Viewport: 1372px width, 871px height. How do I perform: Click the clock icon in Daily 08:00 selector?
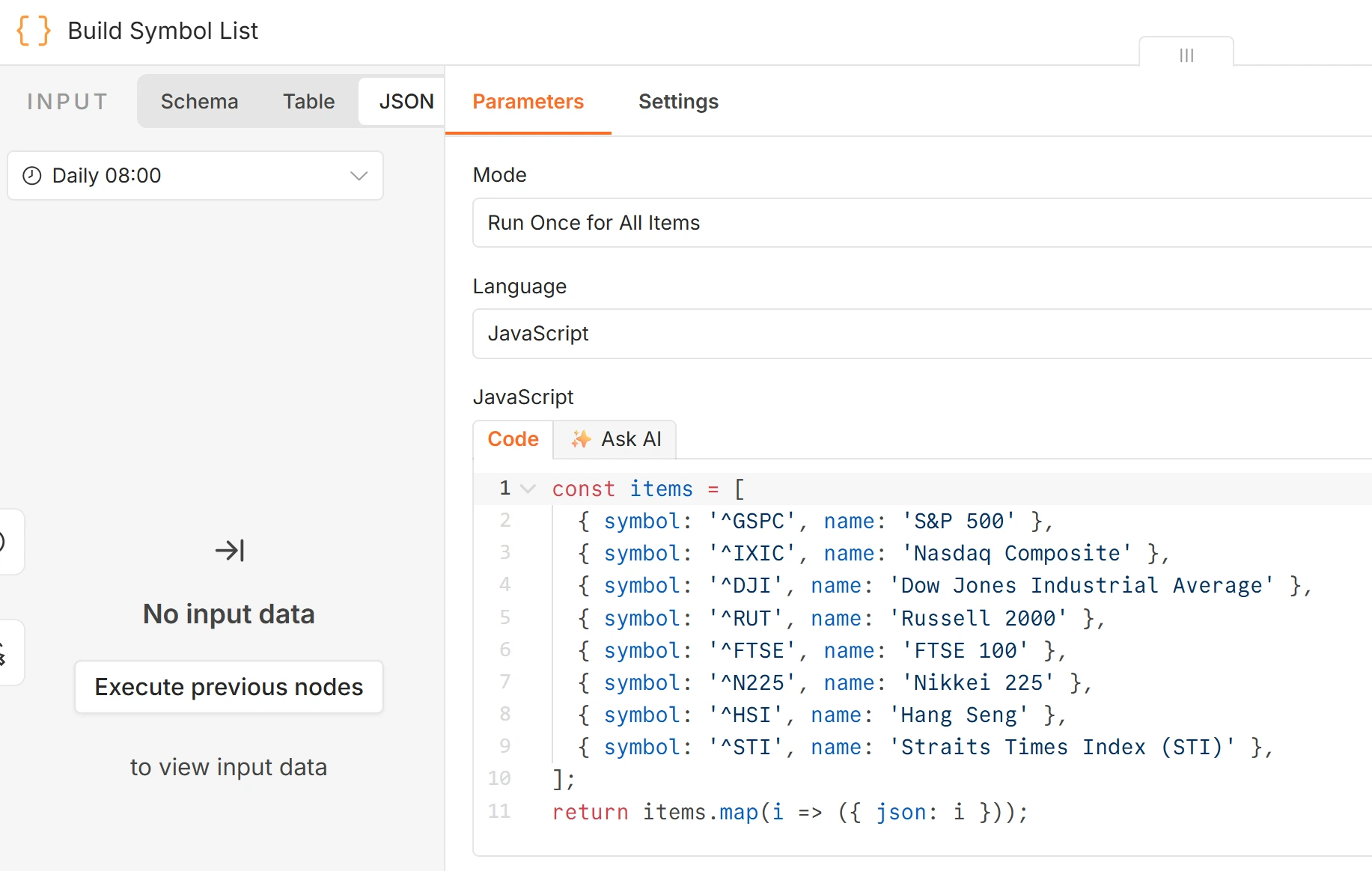[x=31, y=176]
